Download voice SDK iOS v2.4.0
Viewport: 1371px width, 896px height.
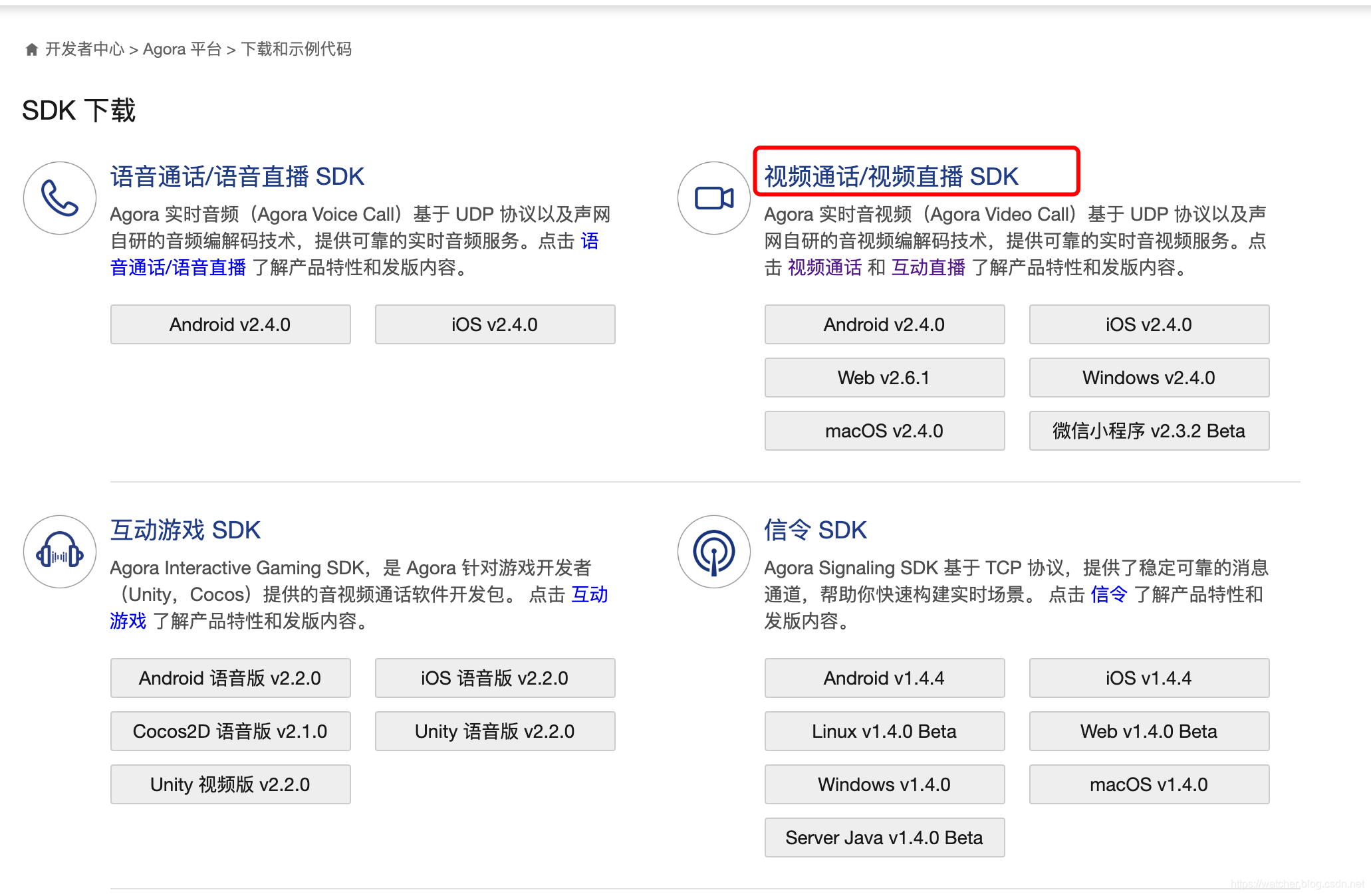tap(495, 324)
